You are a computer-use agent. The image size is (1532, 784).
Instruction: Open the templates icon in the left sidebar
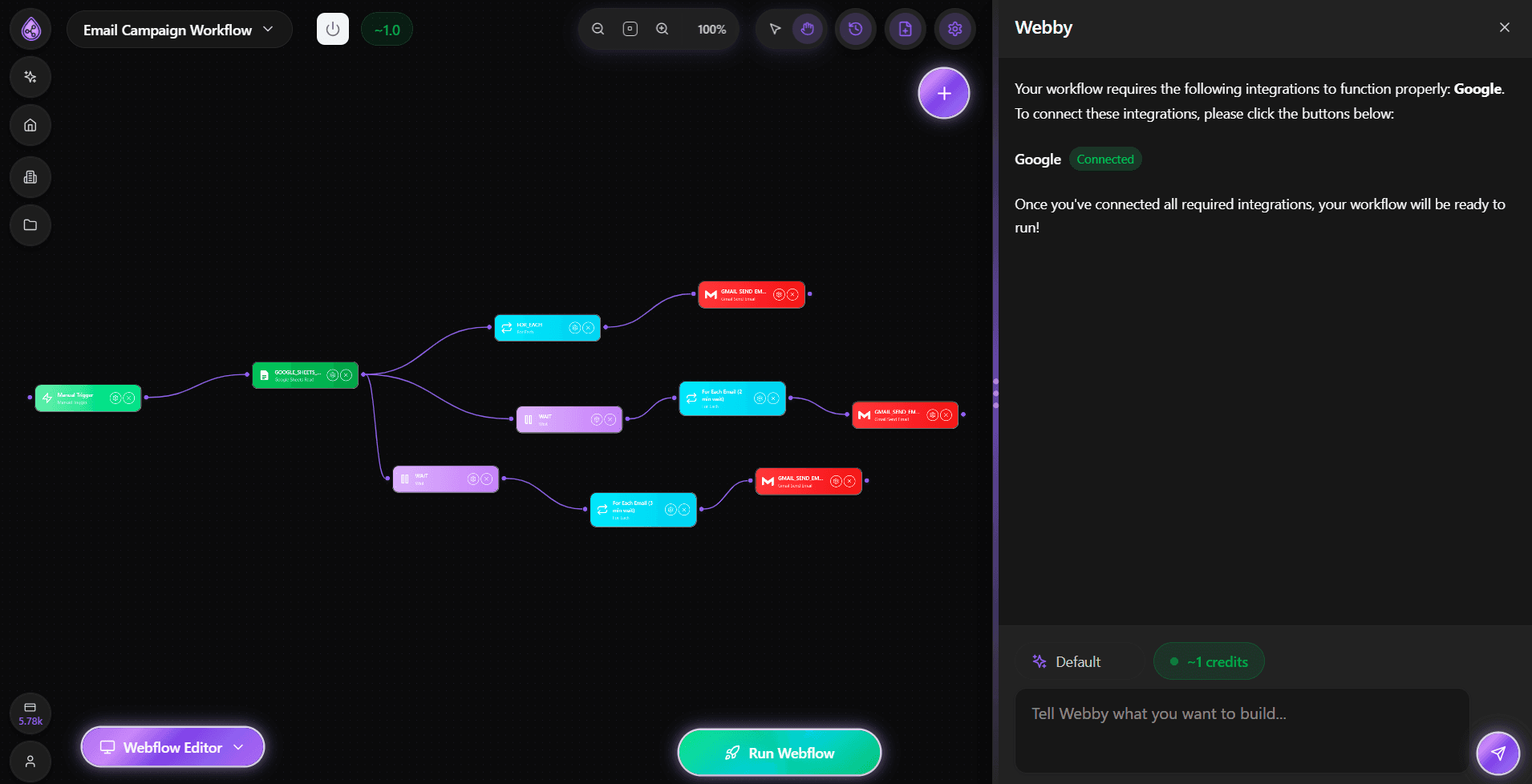click(x=30, y=177)
